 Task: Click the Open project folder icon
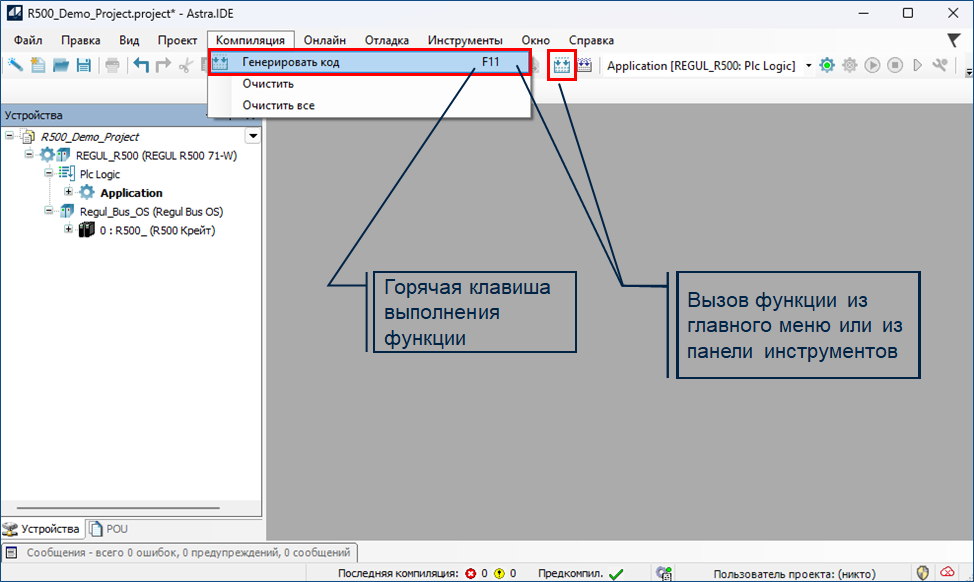tap(61, 66)
